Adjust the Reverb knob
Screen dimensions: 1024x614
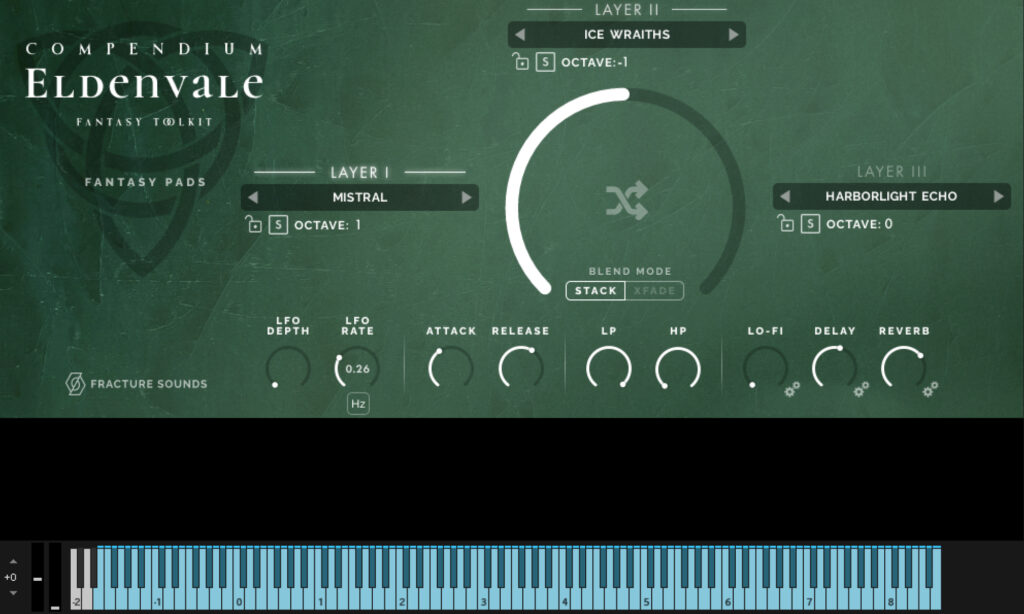903,367
